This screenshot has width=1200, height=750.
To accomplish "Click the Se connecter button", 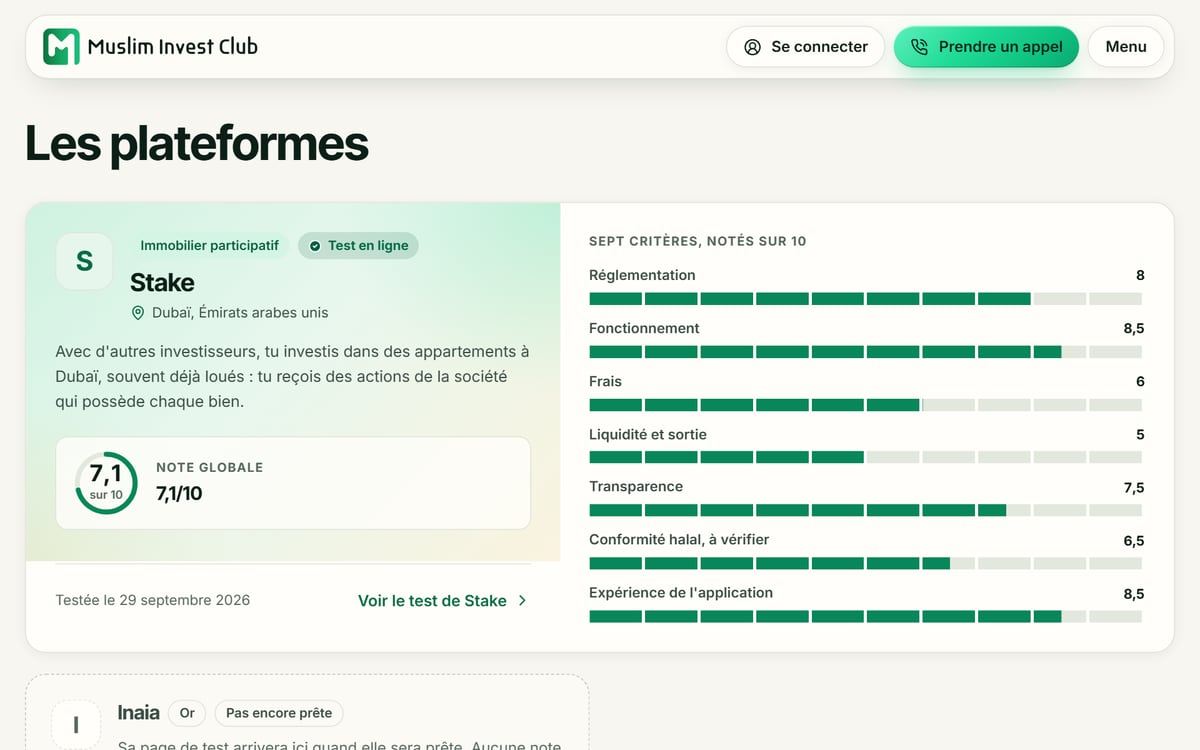I will (806, 47).
